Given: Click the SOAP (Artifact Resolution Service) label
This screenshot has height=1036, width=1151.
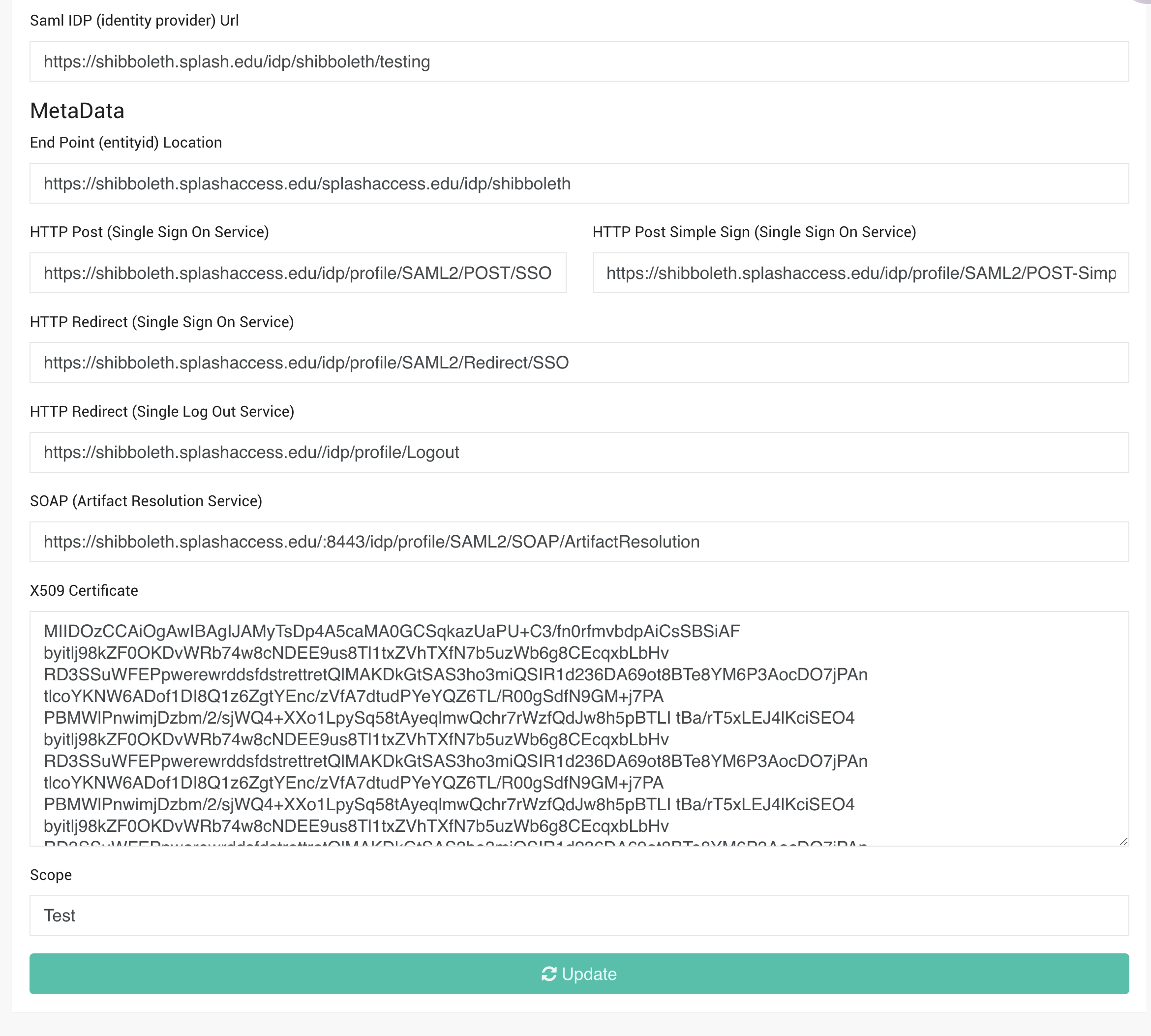Looking at the screenshot, I should [x=146, y=501].
